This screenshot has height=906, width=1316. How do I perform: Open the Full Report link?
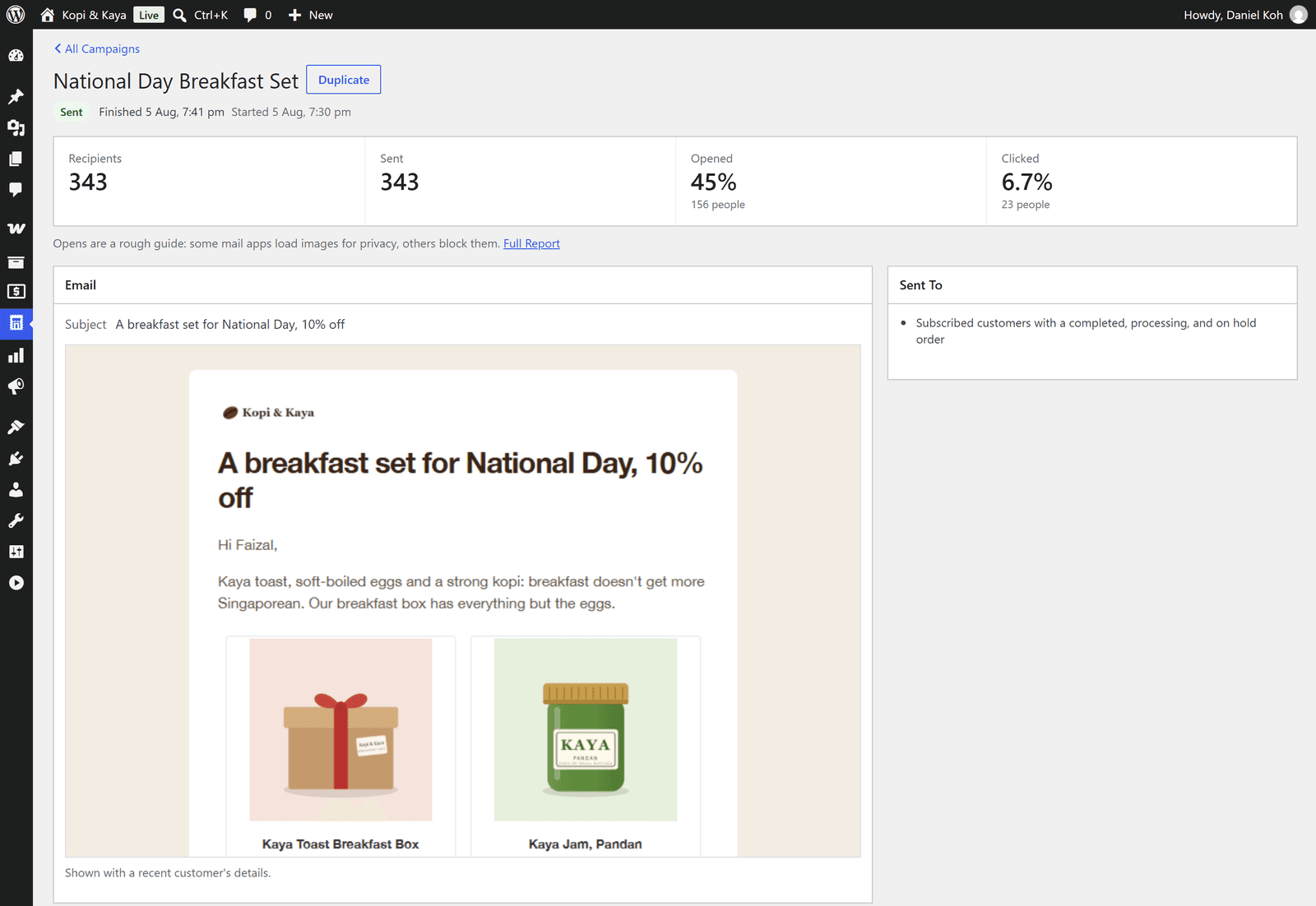point(531,243)
